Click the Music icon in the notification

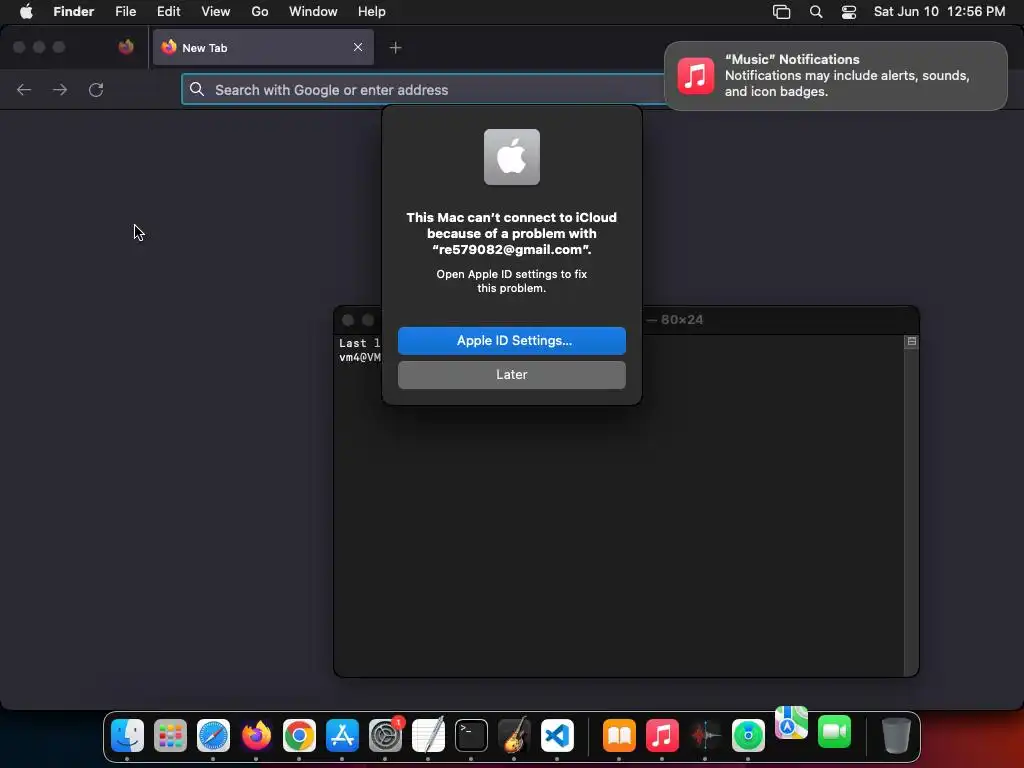pyautogui.click(x=696, y=76)
